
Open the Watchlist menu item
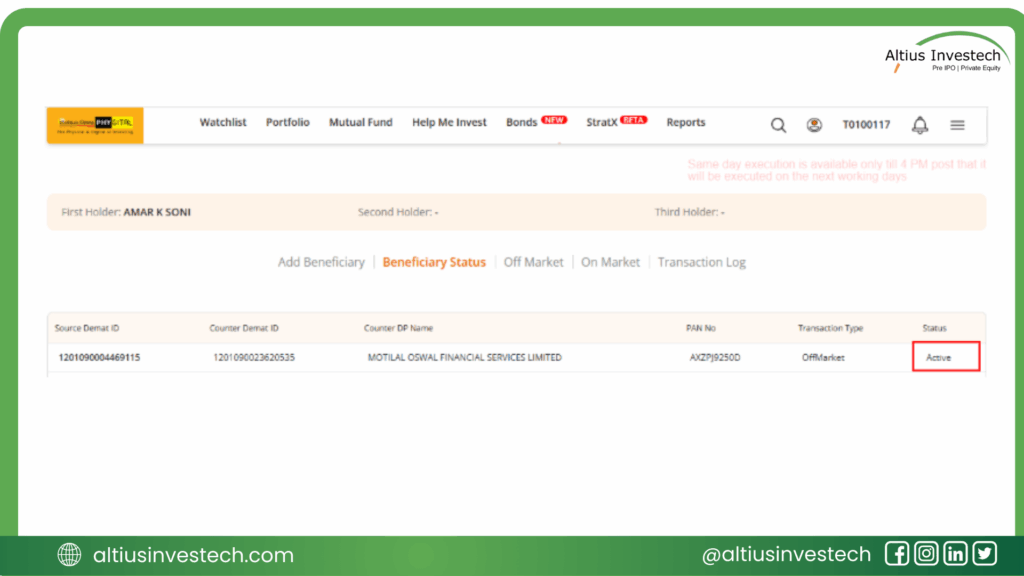pos(223,123)
